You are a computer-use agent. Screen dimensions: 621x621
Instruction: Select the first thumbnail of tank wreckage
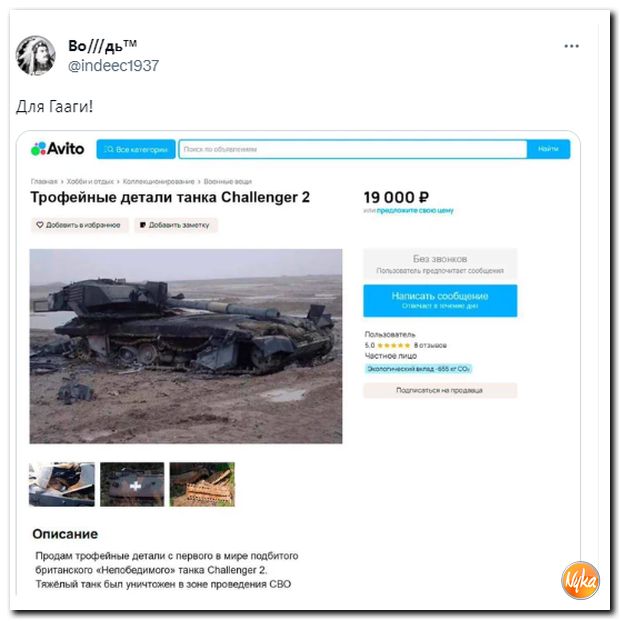(x=62, y=484)
